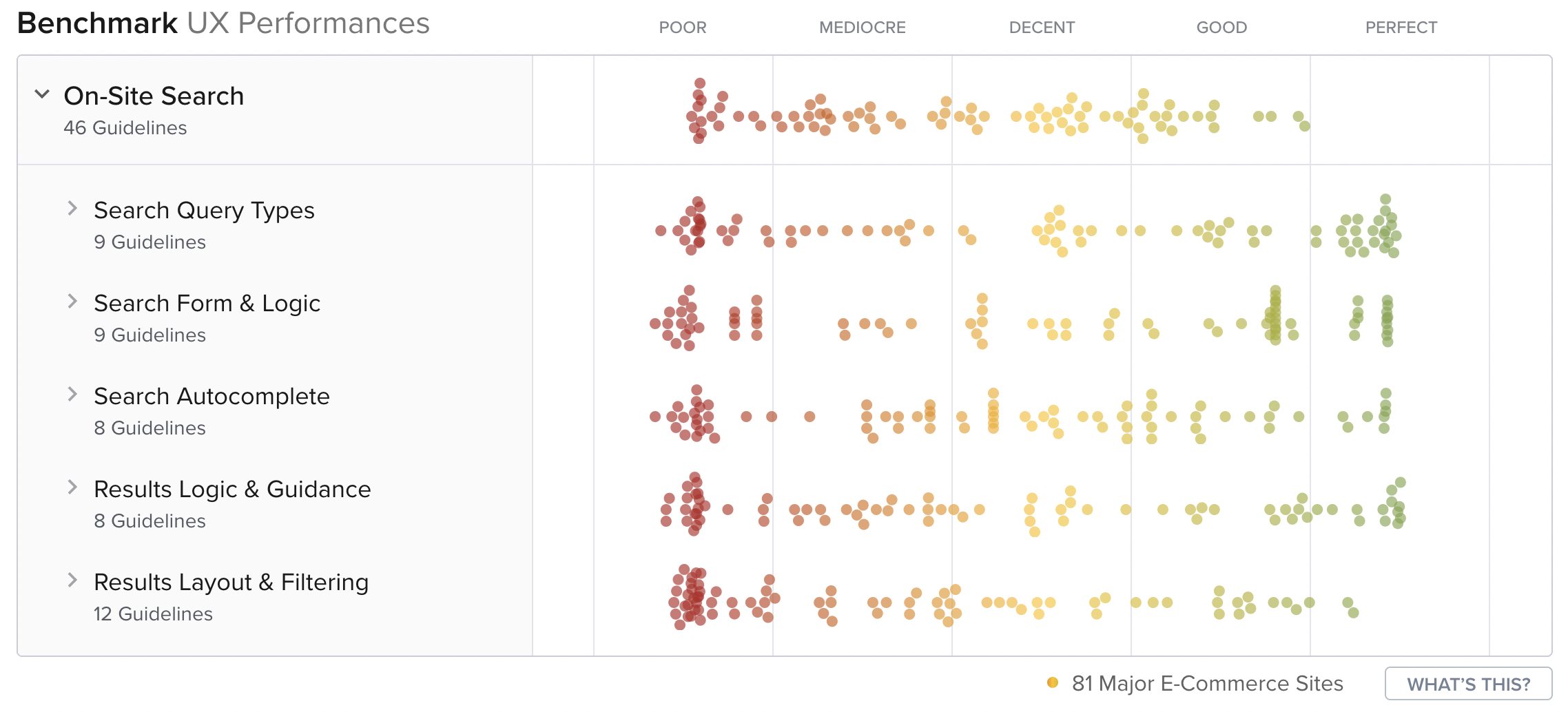Click the PERFECT column header
This screenshot has height=712, width=1568.
[1401, 28]
